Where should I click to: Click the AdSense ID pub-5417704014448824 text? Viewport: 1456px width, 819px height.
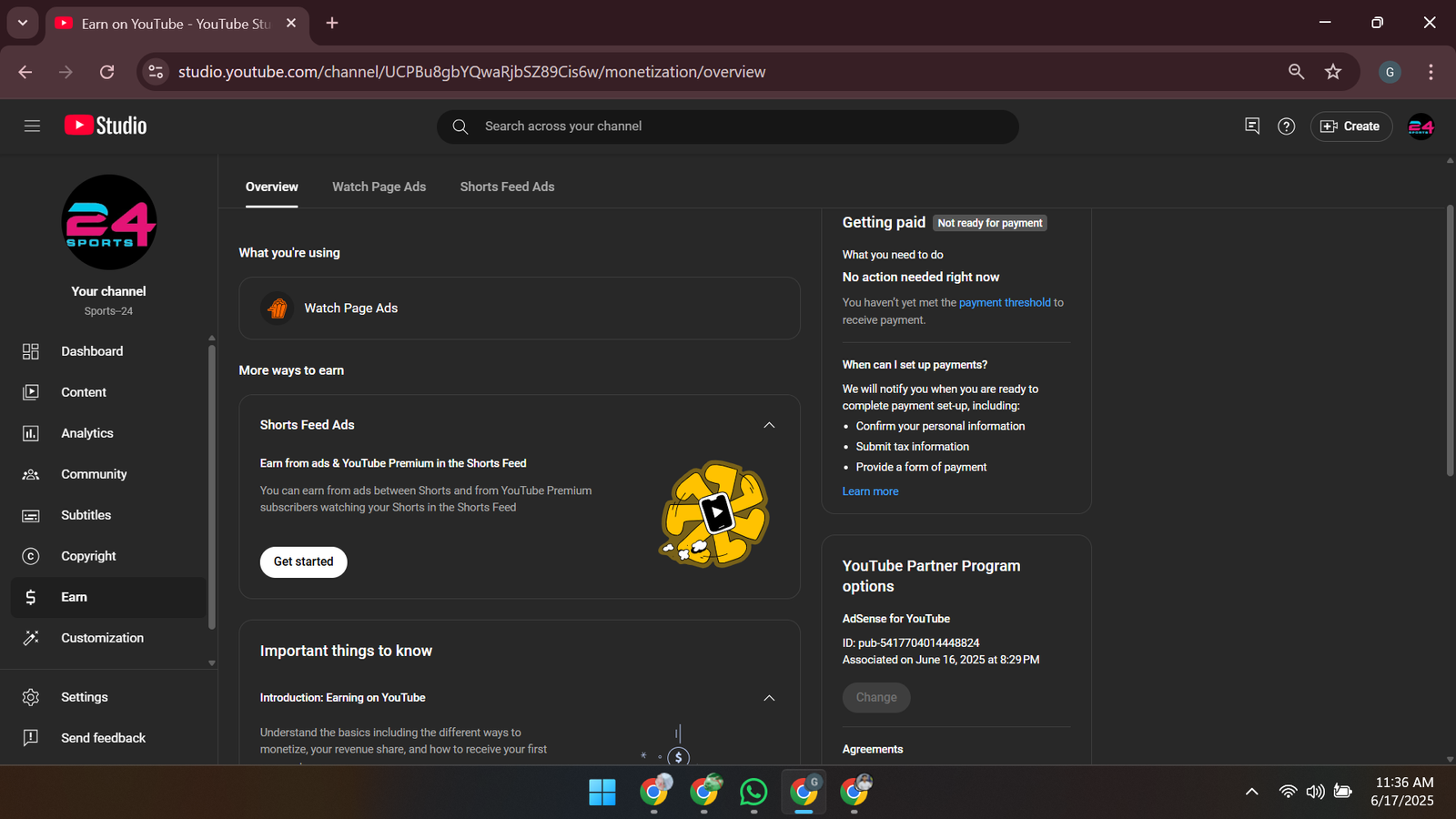[x=911, y=643]
